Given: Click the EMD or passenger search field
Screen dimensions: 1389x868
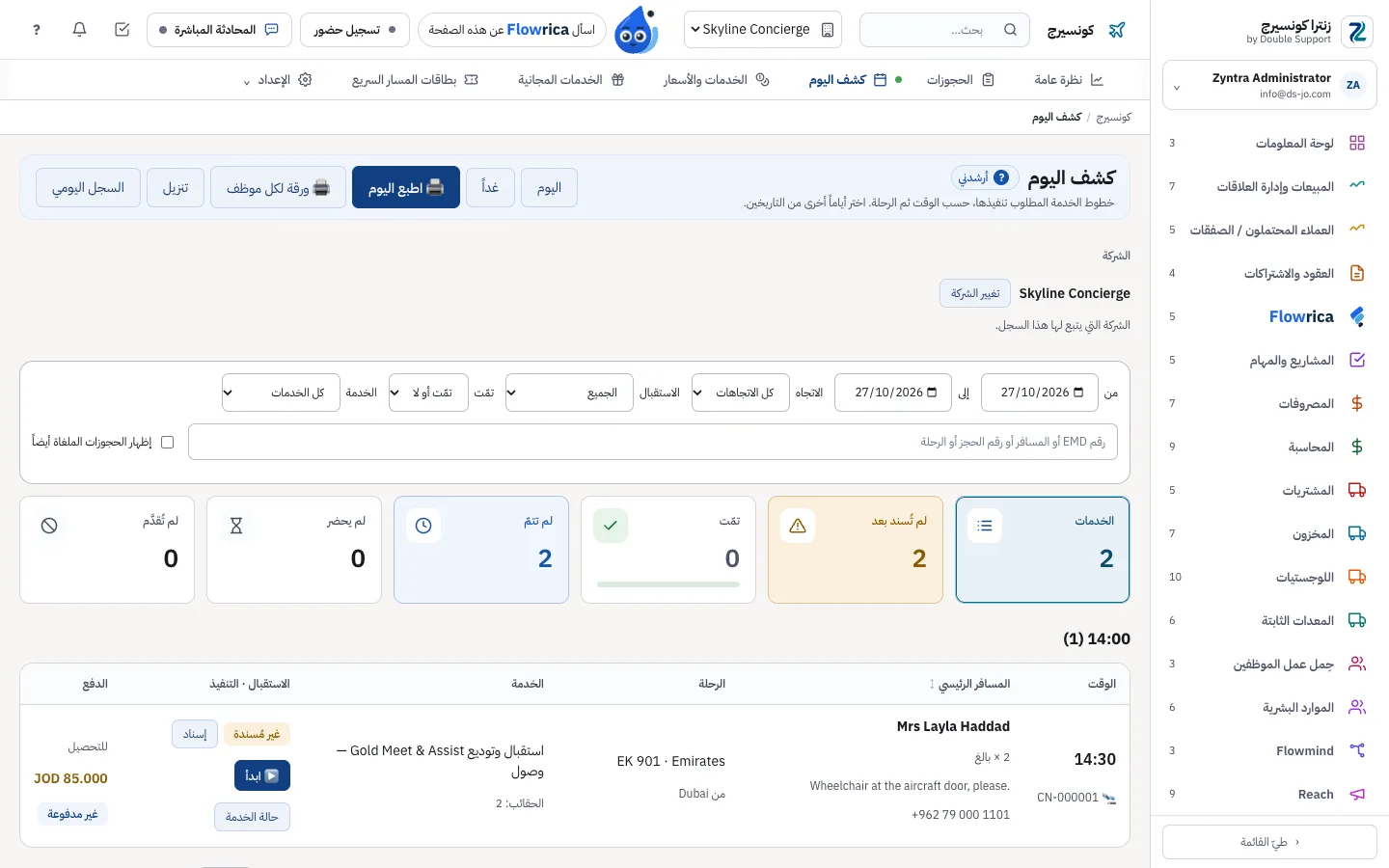Looking at the screenshot, I should (x=653, y=442).
